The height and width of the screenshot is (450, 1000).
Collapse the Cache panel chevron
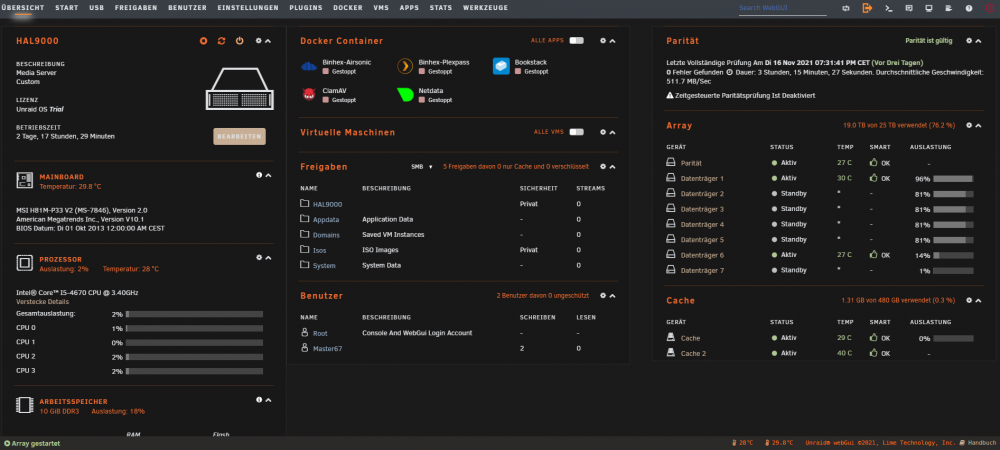(x=978, y=300)
